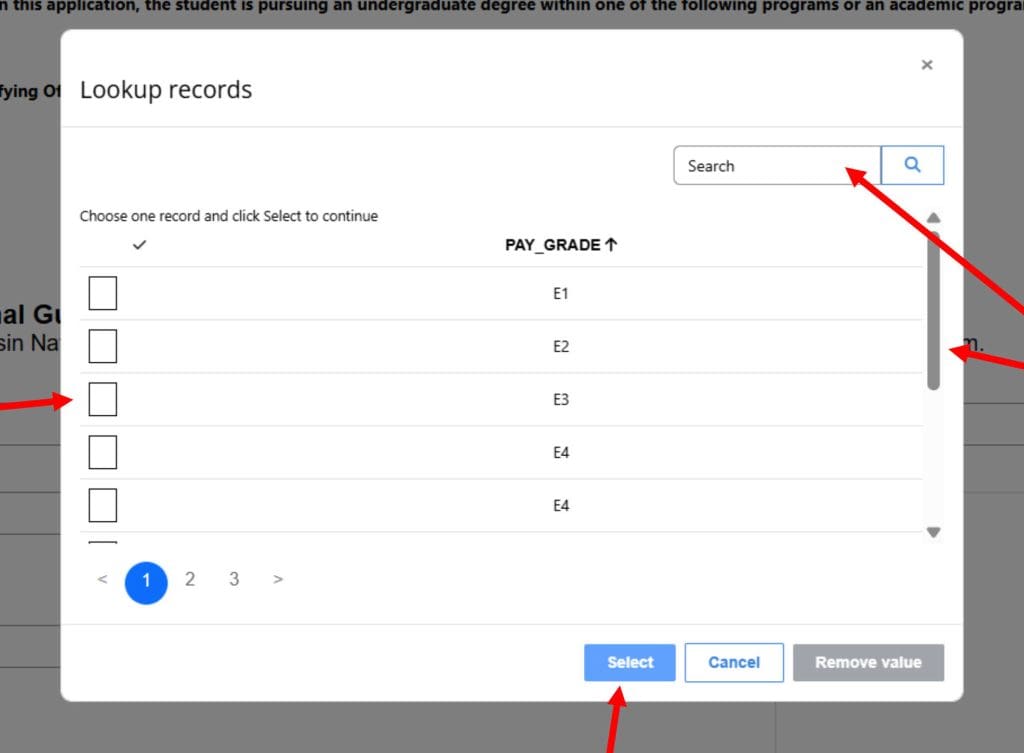Click the scrollbar up arrow

pyautogui.click(x=932, y=217)
